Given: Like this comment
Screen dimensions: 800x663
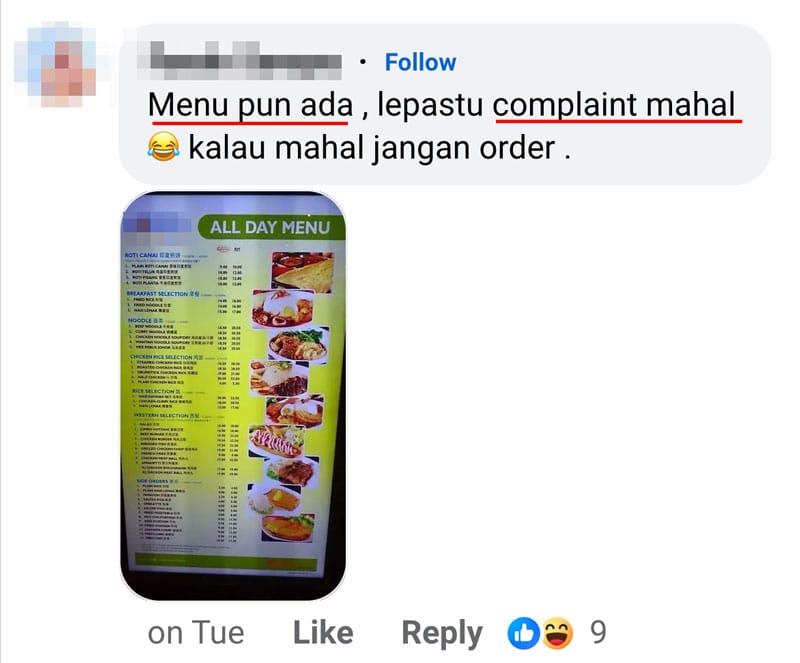Looking at the screenshot, I should tap(323, 633).
